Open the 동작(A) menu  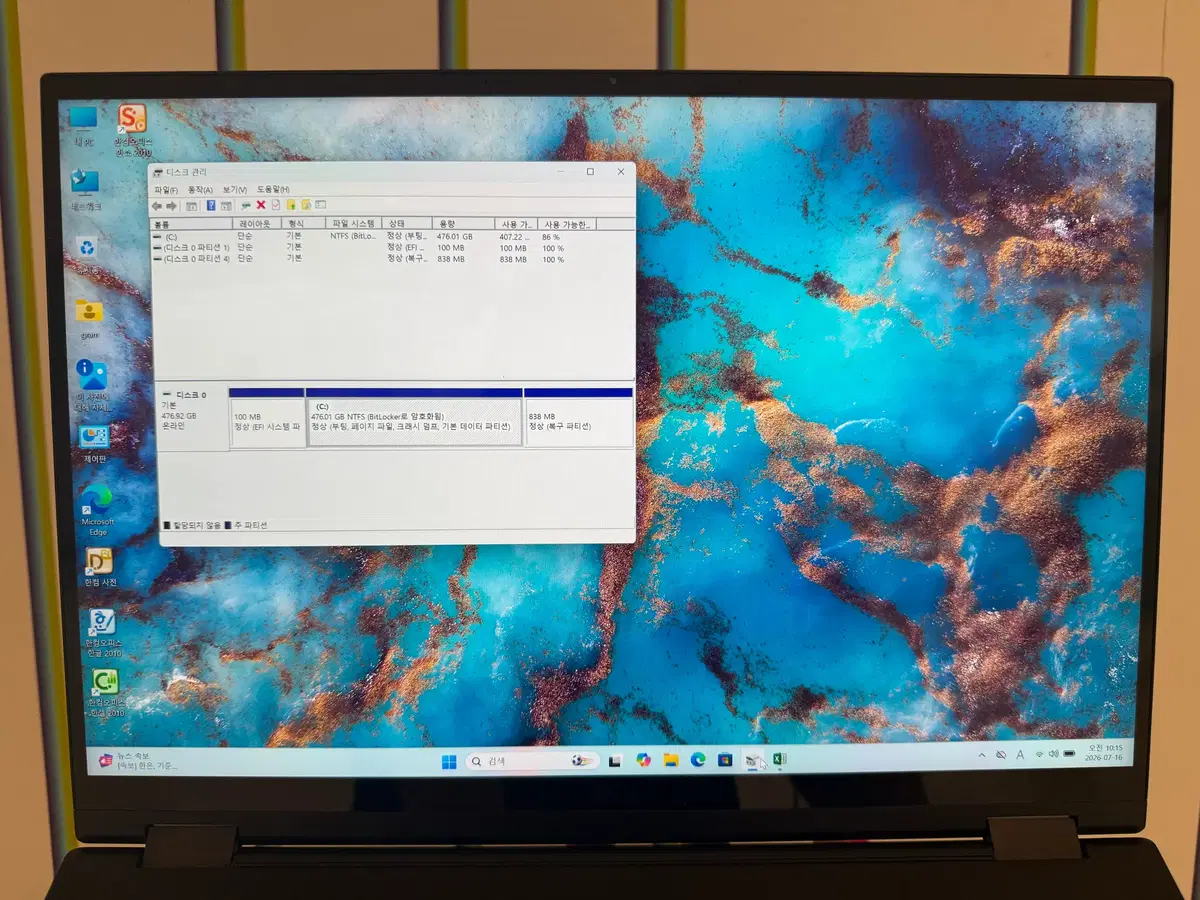click(x=200, y=190)
